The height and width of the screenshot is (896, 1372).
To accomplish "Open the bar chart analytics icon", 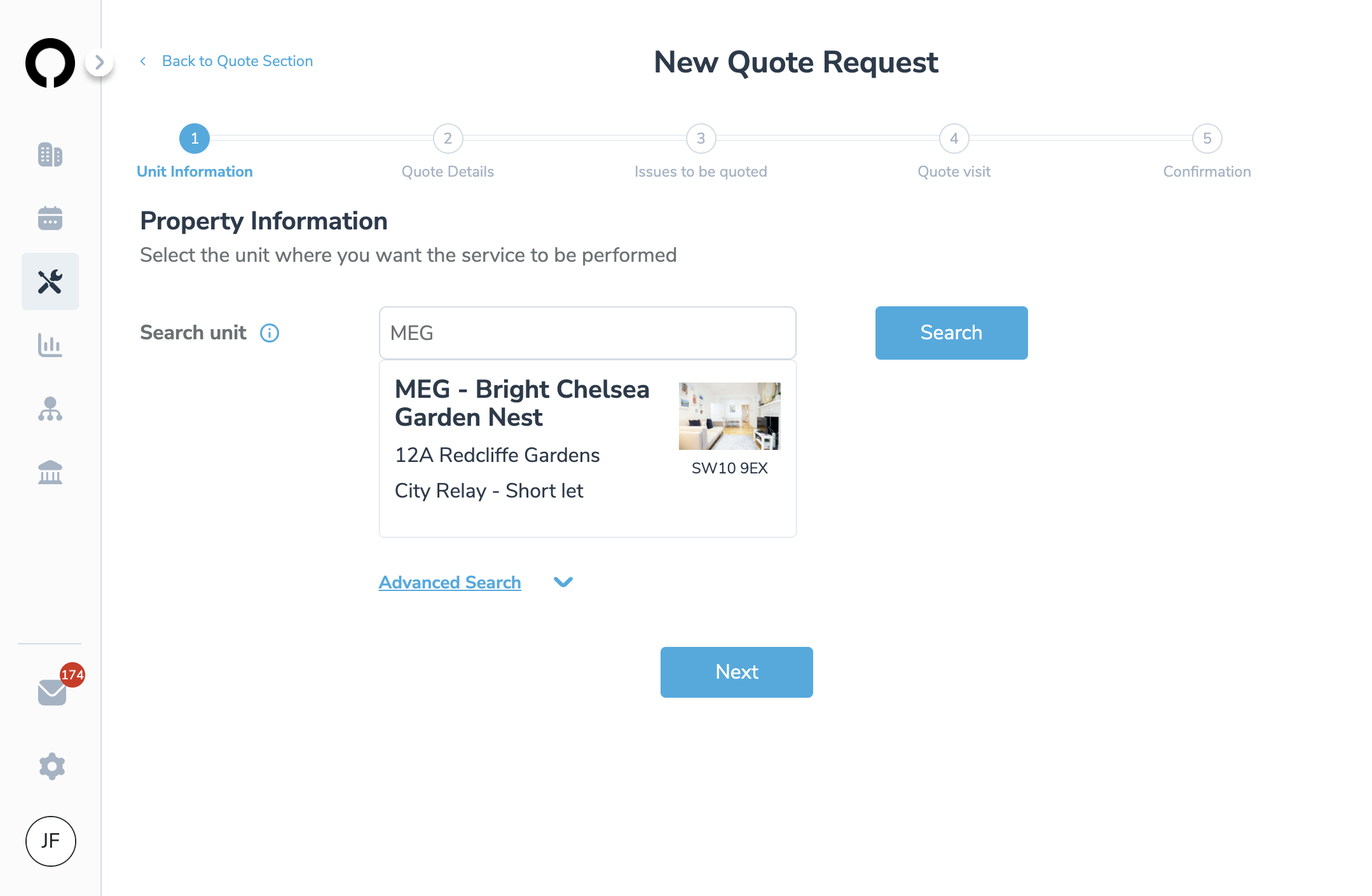I will pyautogui.click(x=50, y=345).
